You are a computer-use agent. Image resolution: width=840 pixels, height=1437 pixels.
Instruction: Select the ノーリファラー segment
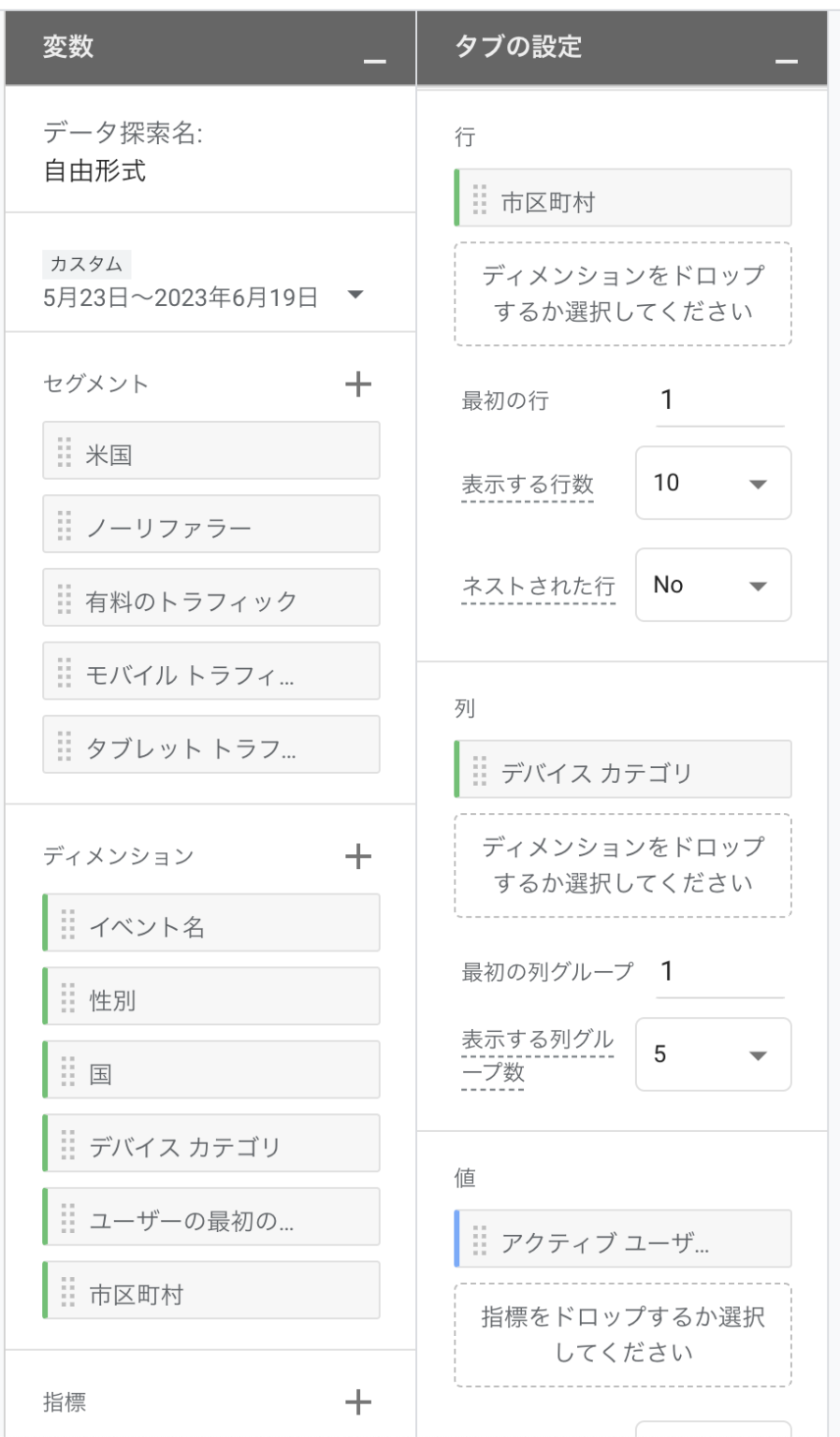coord(211,526)
